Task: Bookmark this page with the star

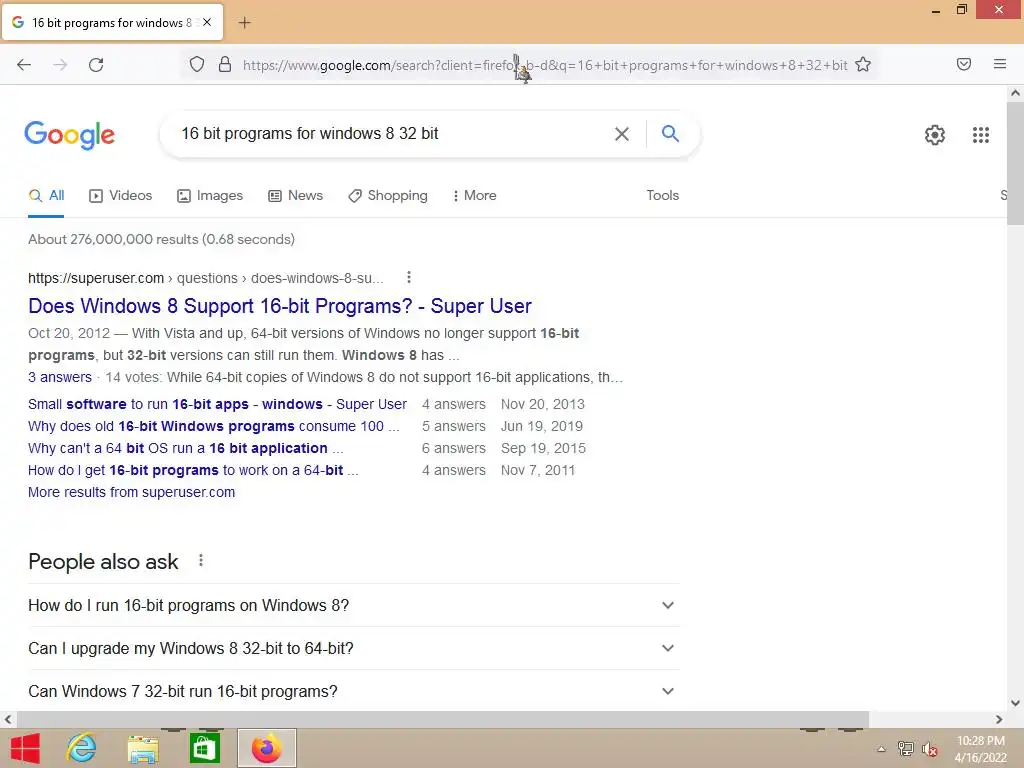Action: 863,65
